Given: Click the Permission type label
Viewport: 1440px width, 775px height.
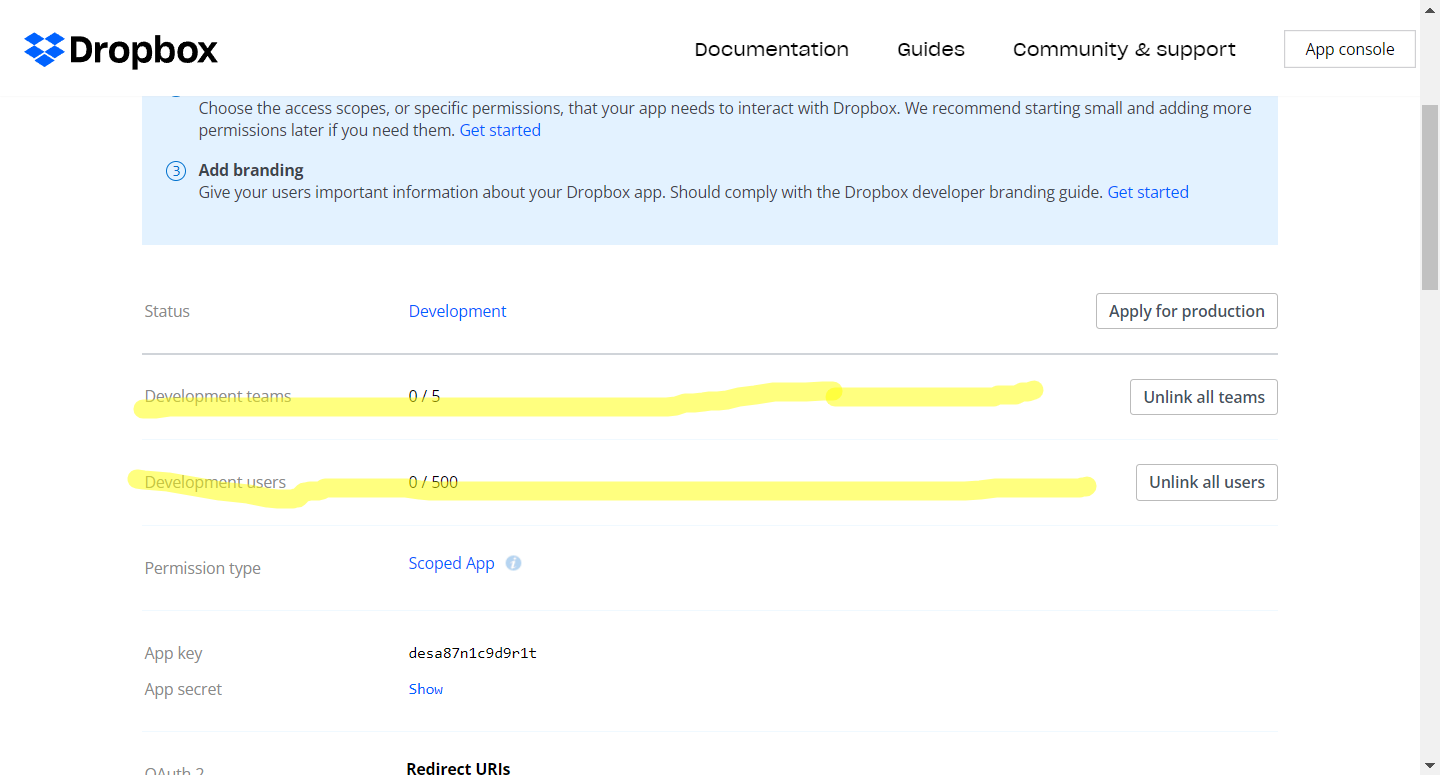Looking at the screenshot, I should (203, 568).
